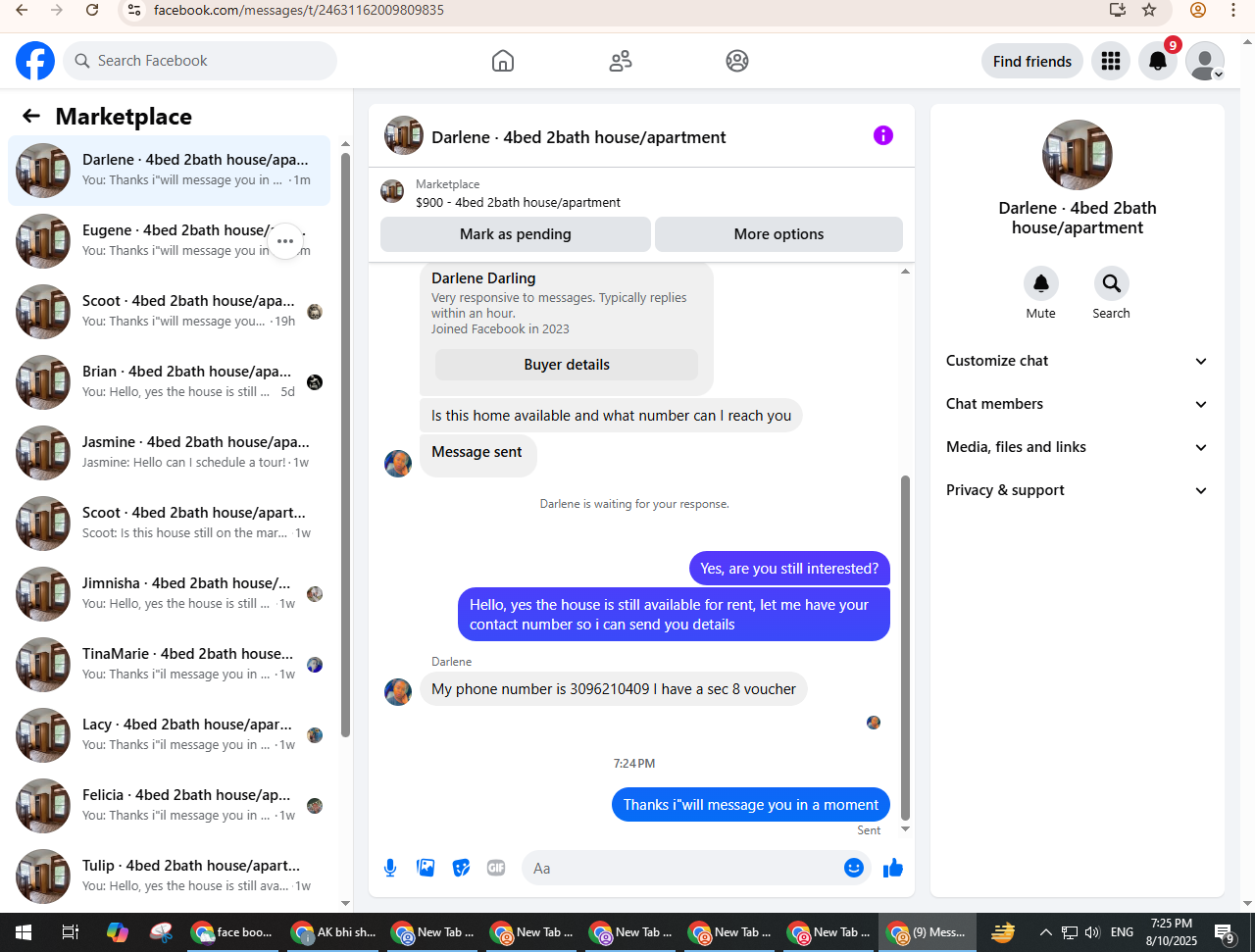Screen dimensions: 1255x952
Task: Click the large listing photo in right panel
Action: coord(1078,155)
